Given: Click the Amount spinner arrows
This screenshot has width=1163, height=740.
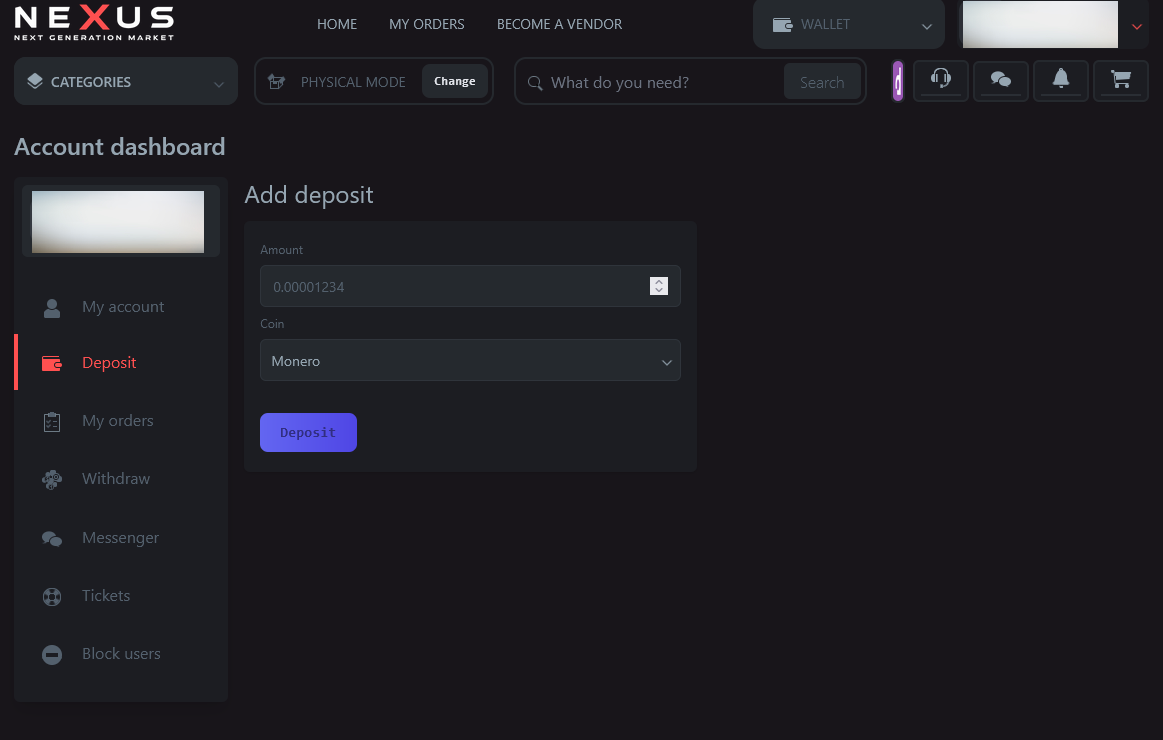Looking at the screenshot, I should point(659,285).
